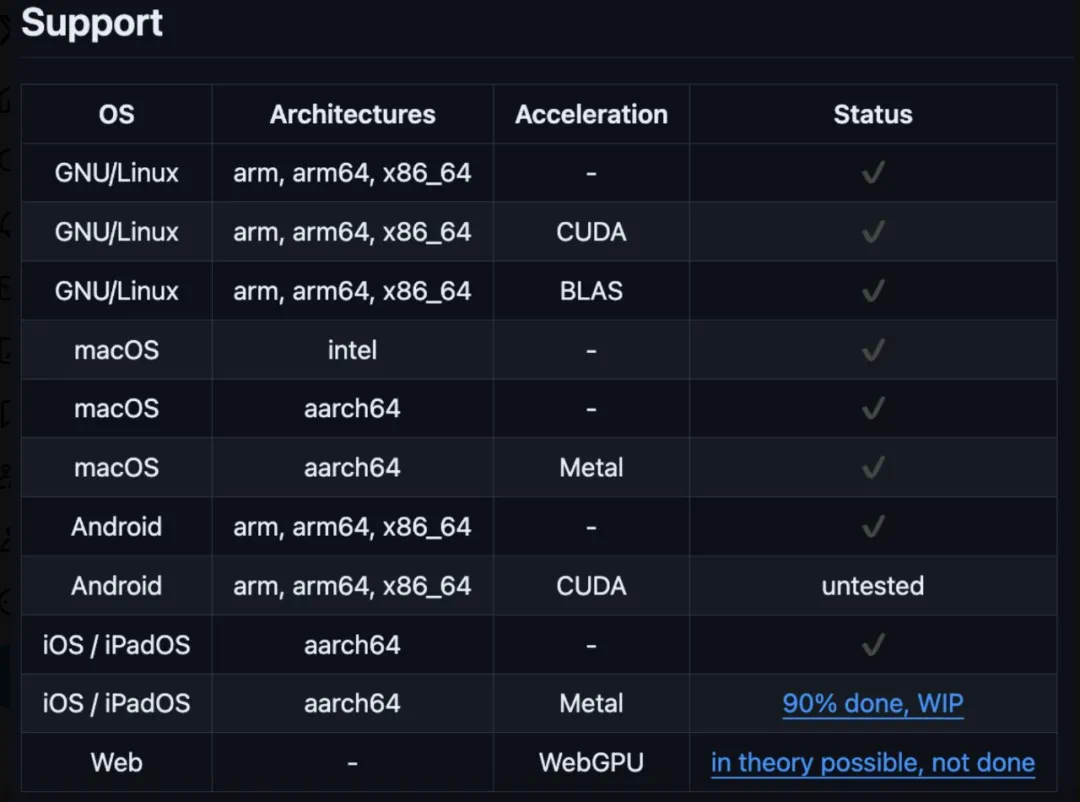Click the checkmark in the macOS intel row
The width and height of the screenshot is (1080, 802).
pyautogui.click(x=873, y=350)
